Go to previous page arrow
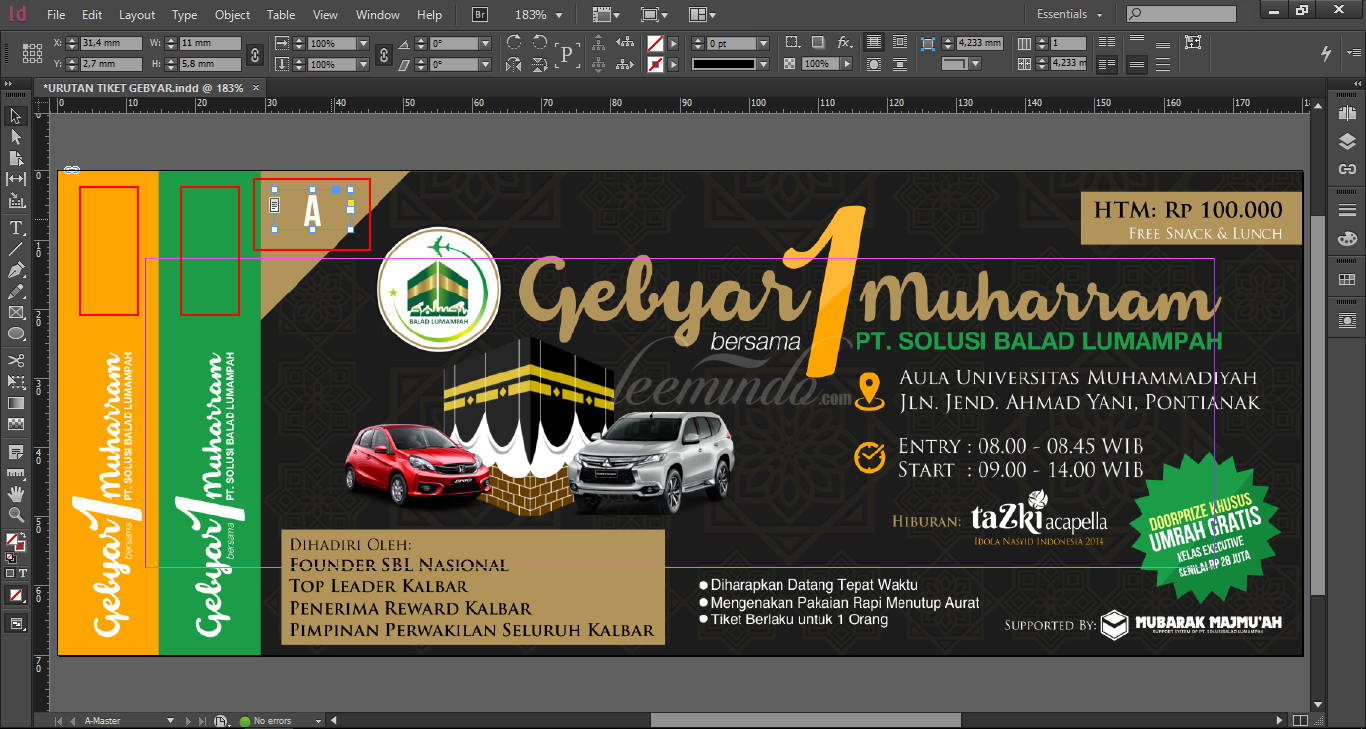Screen dimensions: 1366x729 click(x=72, y=720)
